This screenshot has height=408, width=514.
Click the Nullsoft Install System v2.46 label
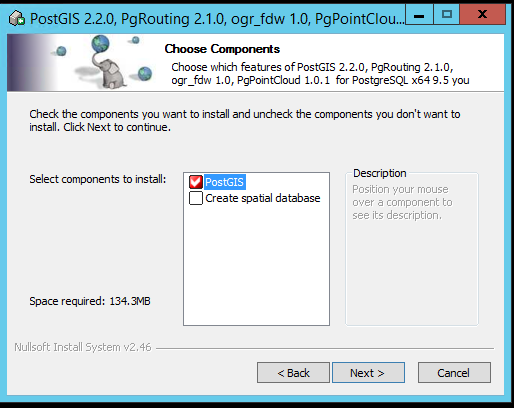83,347
